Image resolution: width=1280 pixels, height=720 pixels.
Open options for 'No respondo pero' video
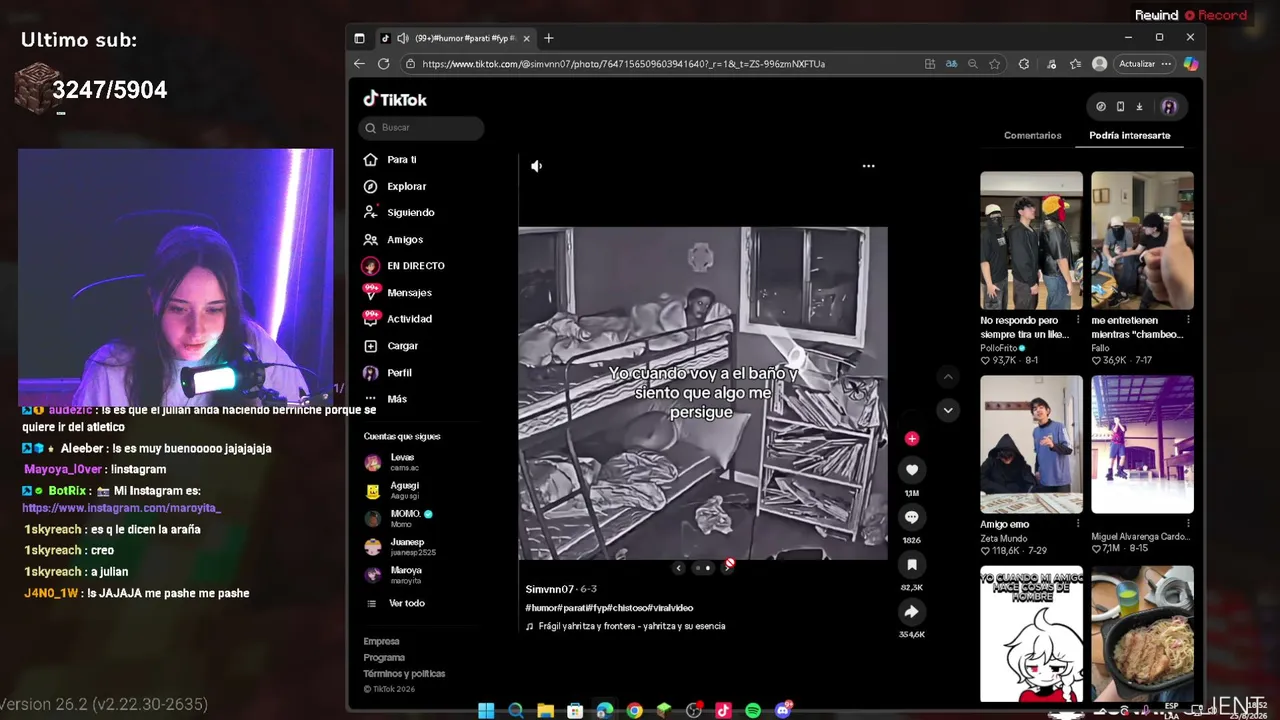1077,320
